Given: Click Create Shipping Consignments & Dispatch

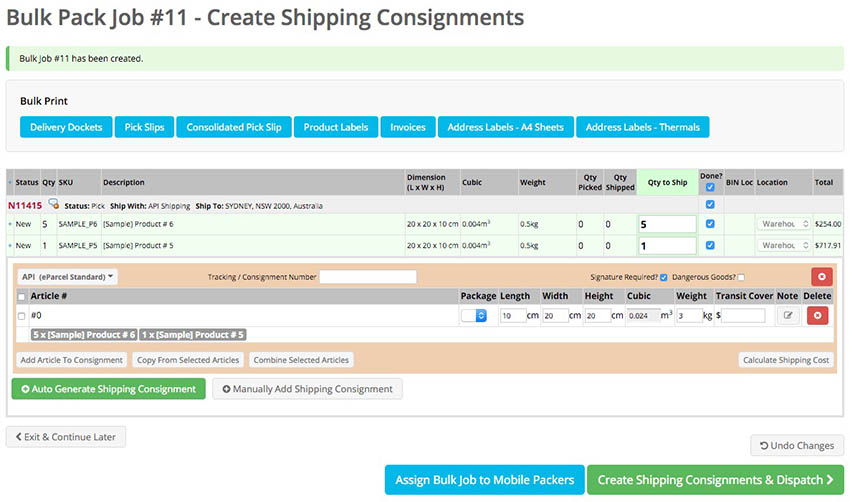Looking at the screenshot, I should (x=715, y=480).
